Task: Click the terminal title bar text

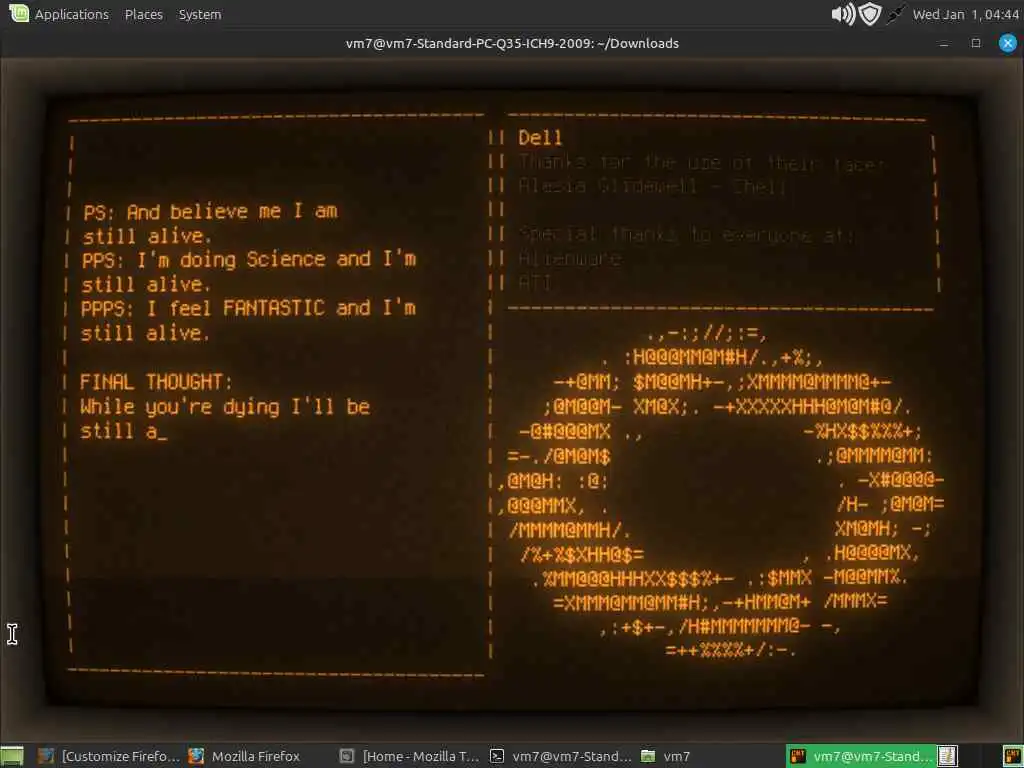Action: [512, 43]
